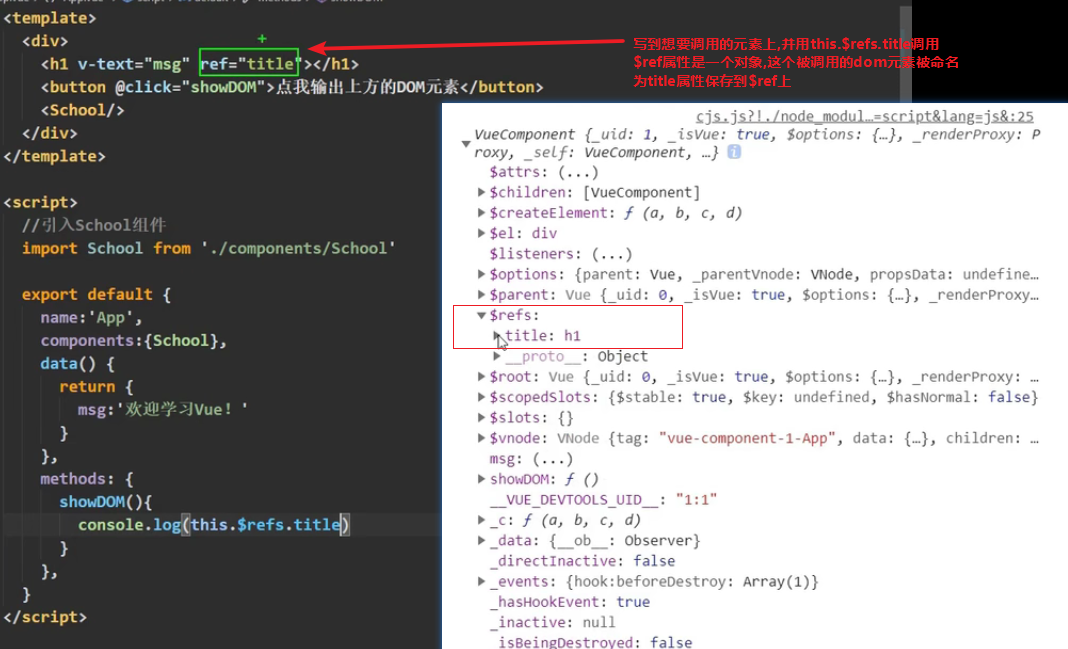Expand the _data Observer entry
This screenshot has width=1068, height=649.
click(x=481, y=541)
